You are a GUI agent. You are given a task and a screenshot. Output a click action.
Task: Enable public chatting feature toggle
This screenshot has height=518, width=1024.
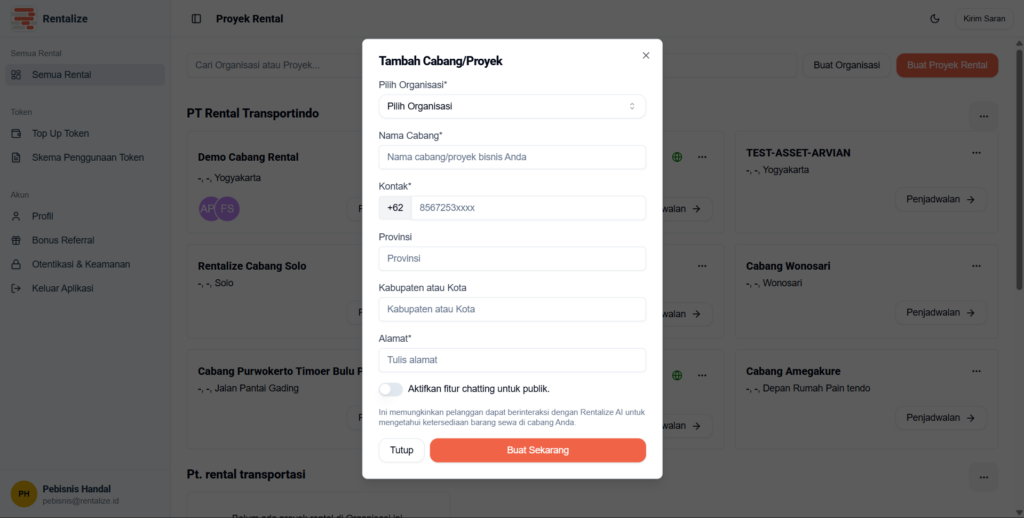pos(391,389)
